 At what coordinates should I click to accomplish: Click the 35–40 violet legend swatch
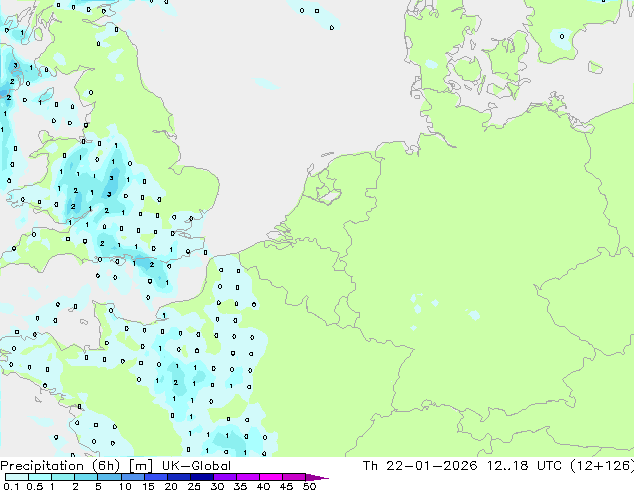[248, 477]
